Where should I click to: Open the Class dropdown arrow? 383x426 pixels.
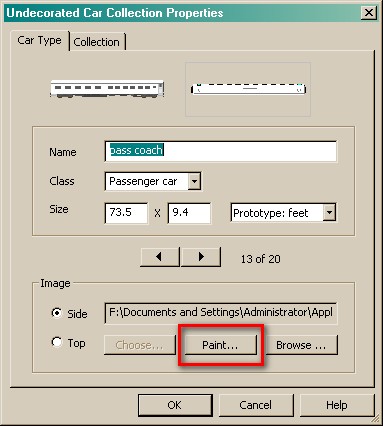pyautogui.click(x=194, y=182)
